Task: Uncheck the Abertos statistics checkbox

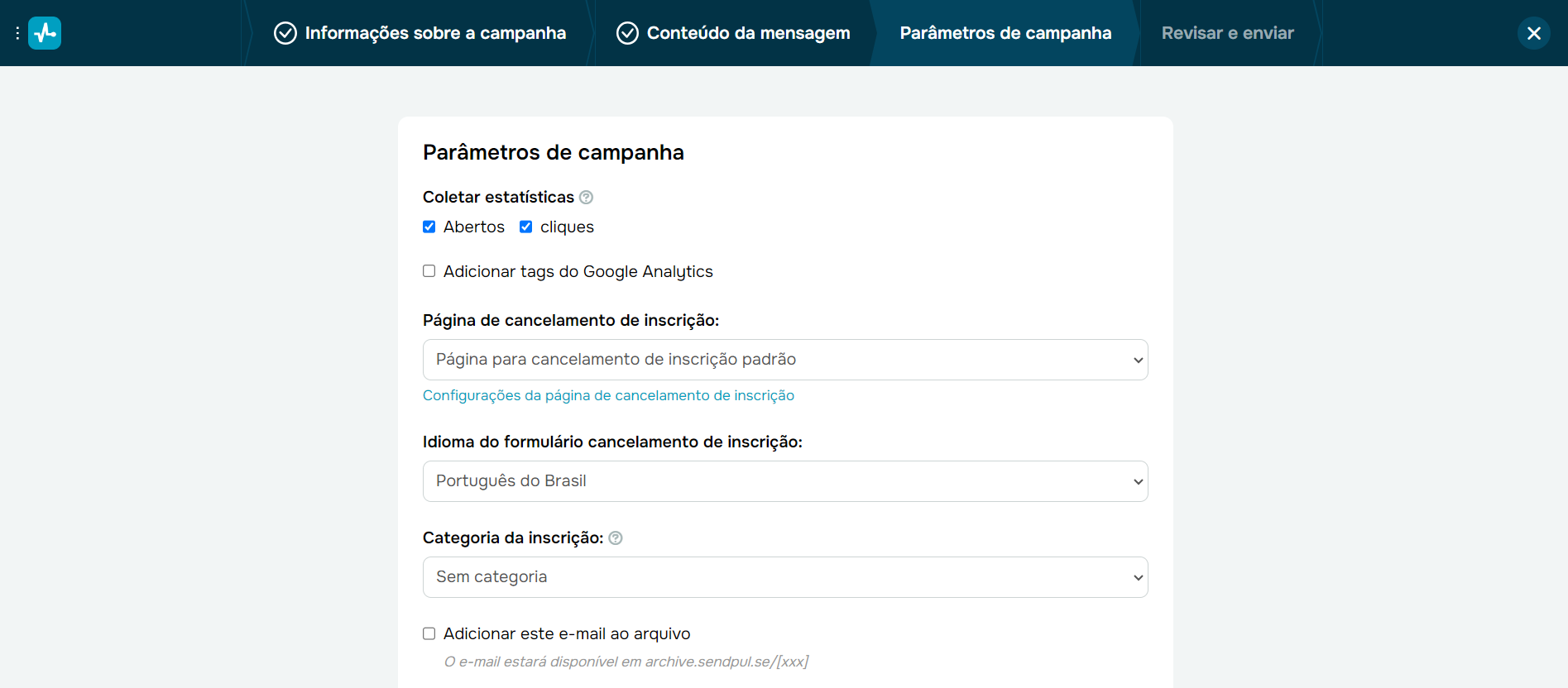Action: 429,227
